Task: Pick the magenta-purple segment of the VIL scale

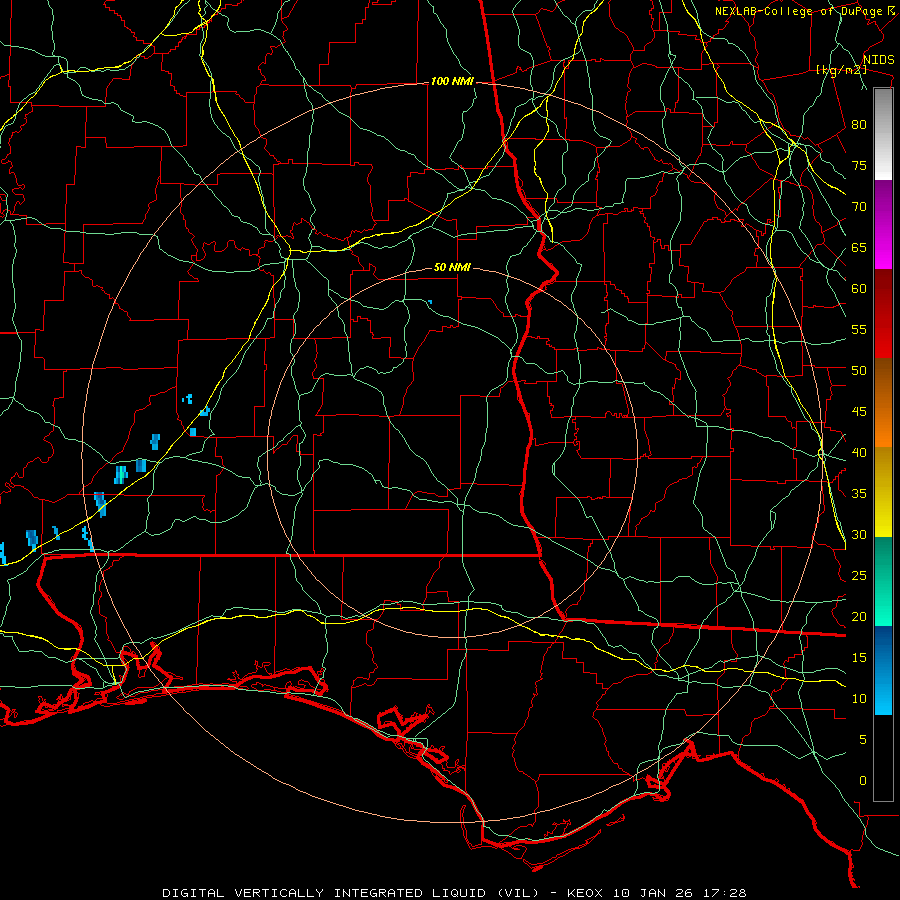Action: pyautogui.click(x=883, y=225)
